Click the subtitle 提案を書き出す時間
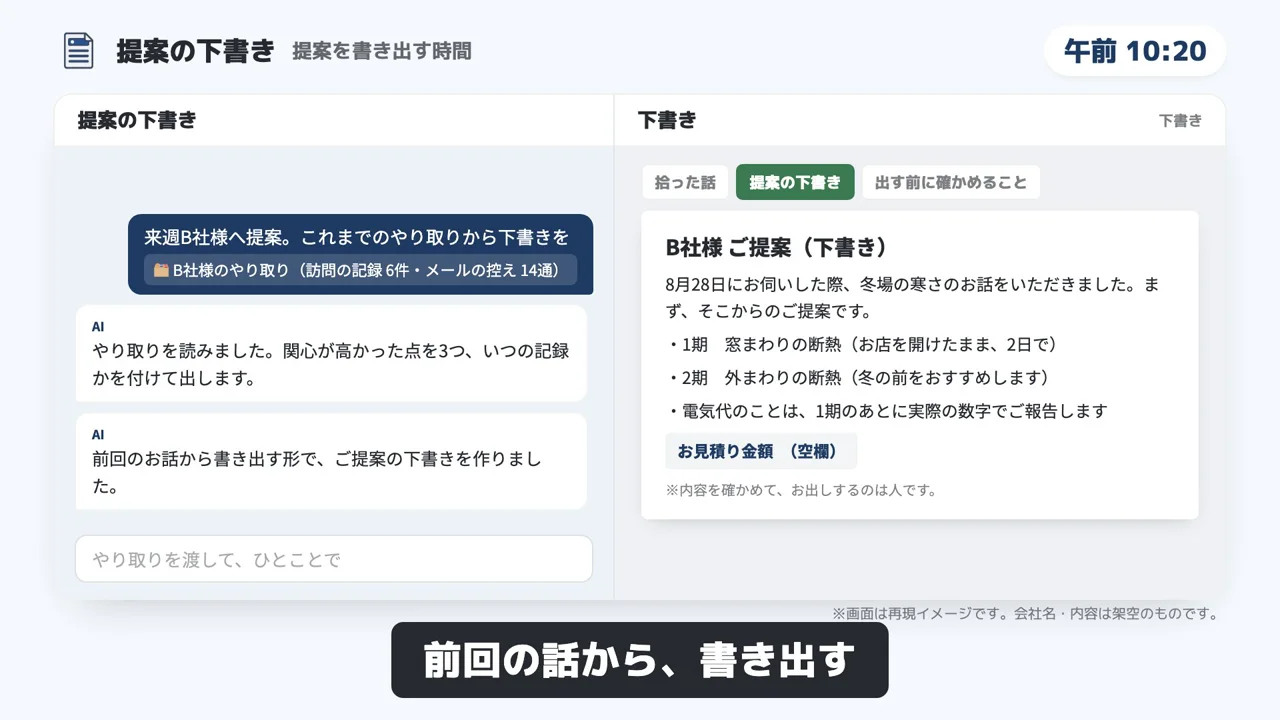 tap(382, 51)
